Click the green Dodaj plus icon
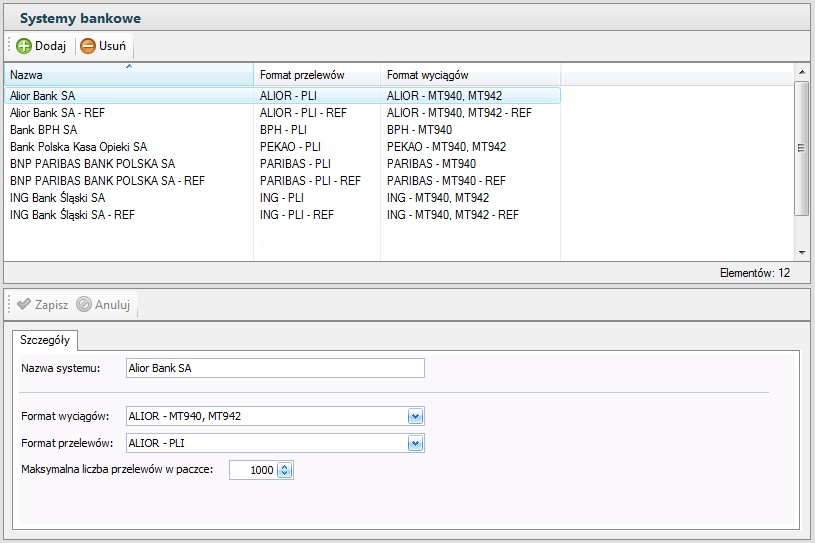 pos(24,46)
